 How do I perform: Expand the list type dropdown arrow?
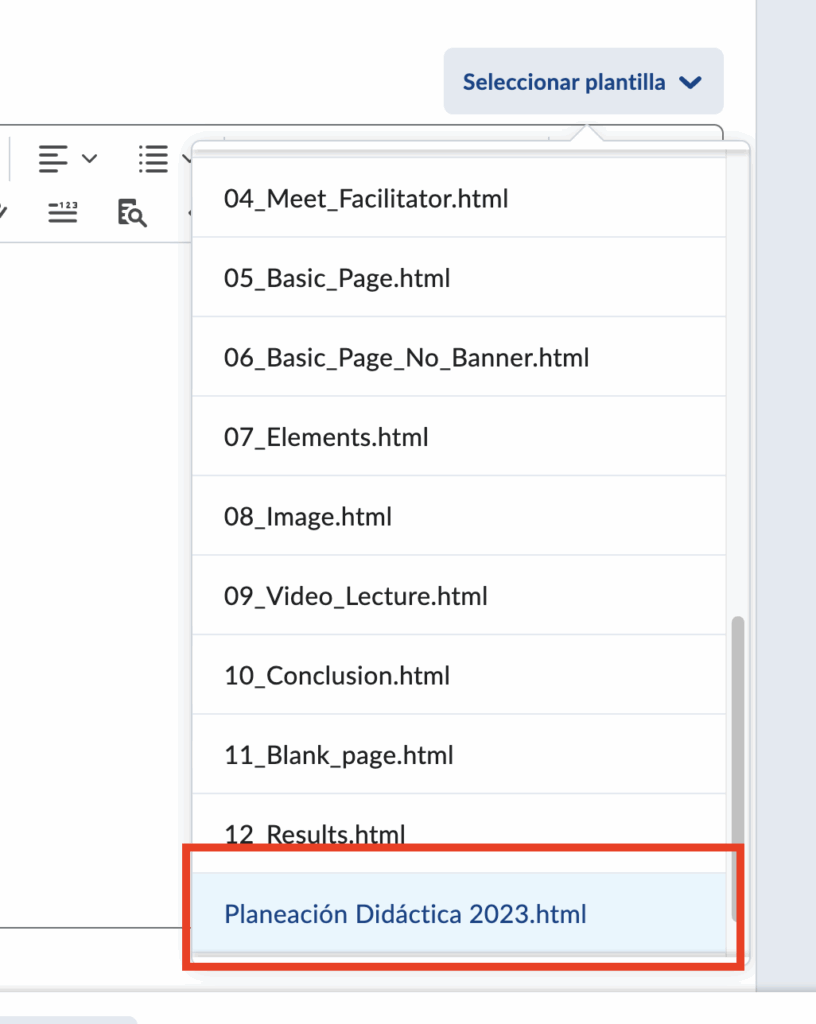(186, 158)
